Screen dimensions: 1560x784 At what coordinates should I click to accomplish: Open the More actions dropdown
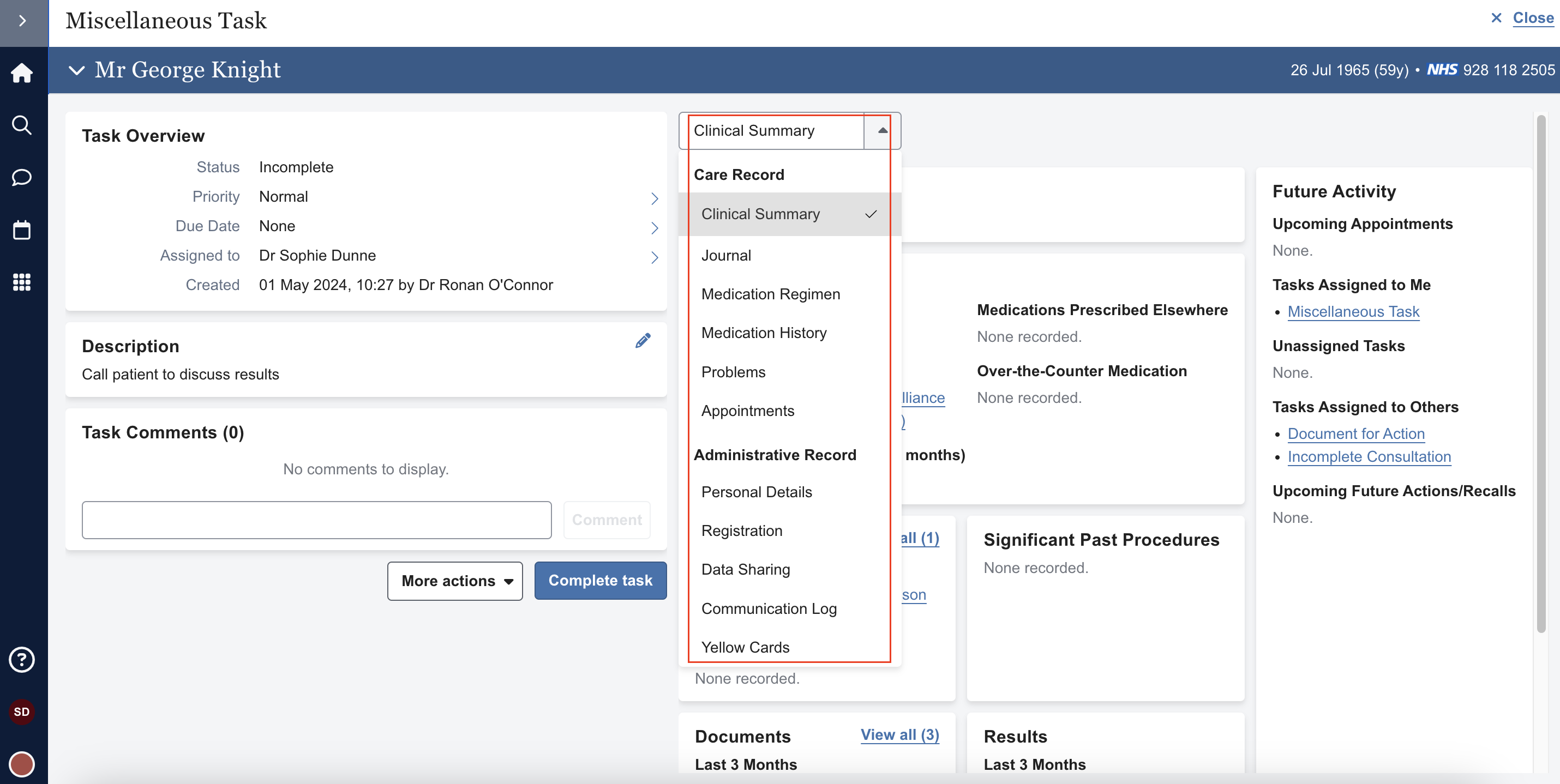point(455,581)
